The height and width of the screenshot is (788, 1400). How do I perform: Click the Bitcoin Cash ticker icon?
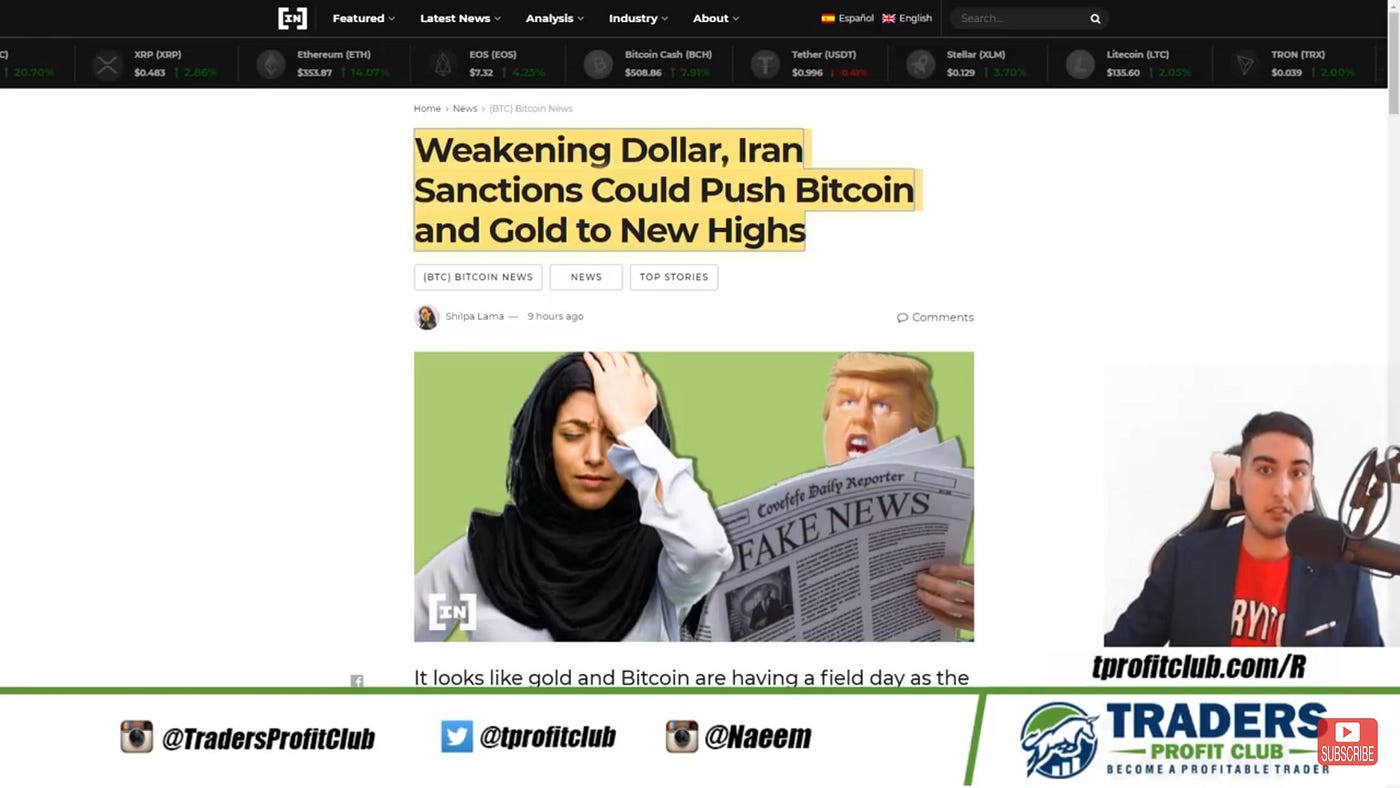pyautogui.click(x=598, y=65)
